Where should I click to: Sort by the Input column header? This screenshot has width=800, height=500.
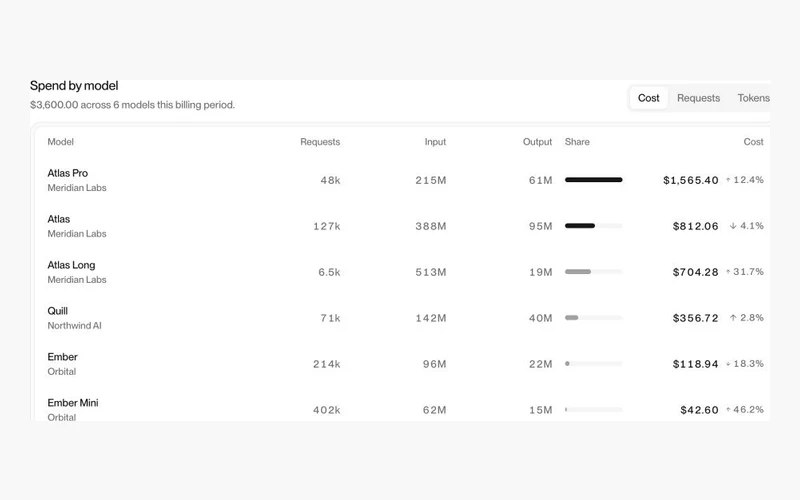435,142
